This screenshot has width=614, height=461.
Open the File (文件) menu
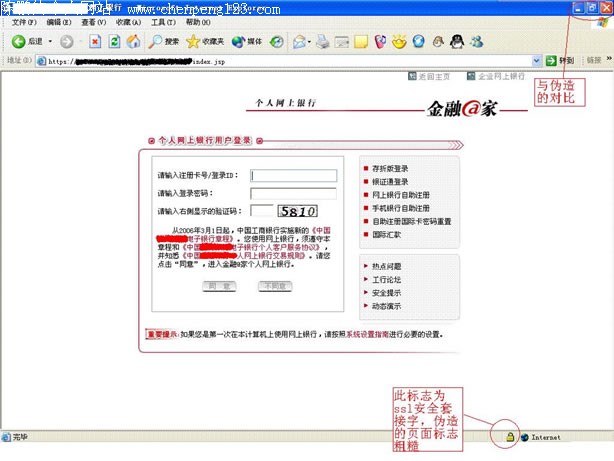(x=23, y=21)
